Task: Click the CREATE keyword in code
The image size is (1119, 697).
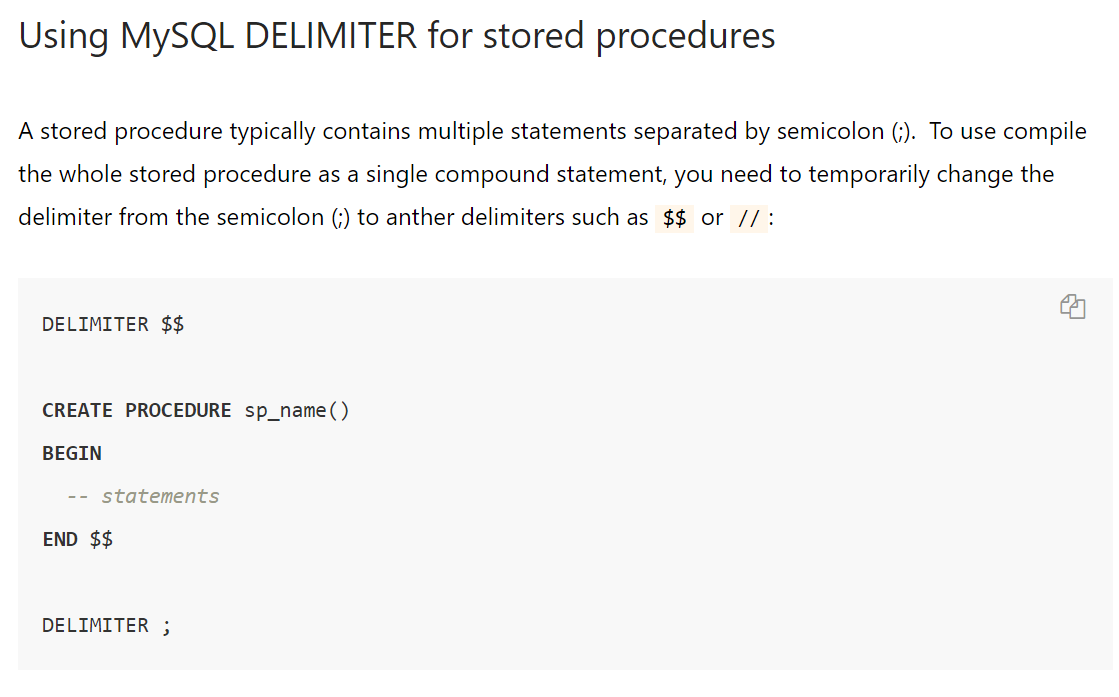Action: [x=77, y=410]
